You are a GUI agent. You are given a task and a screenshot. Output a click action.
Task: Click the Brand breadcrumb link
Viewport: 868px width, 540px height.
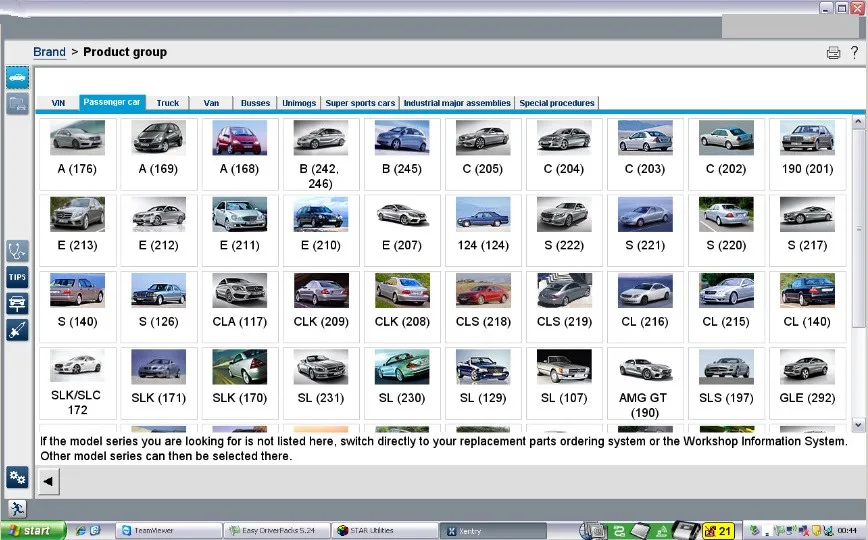coord(49,52)
